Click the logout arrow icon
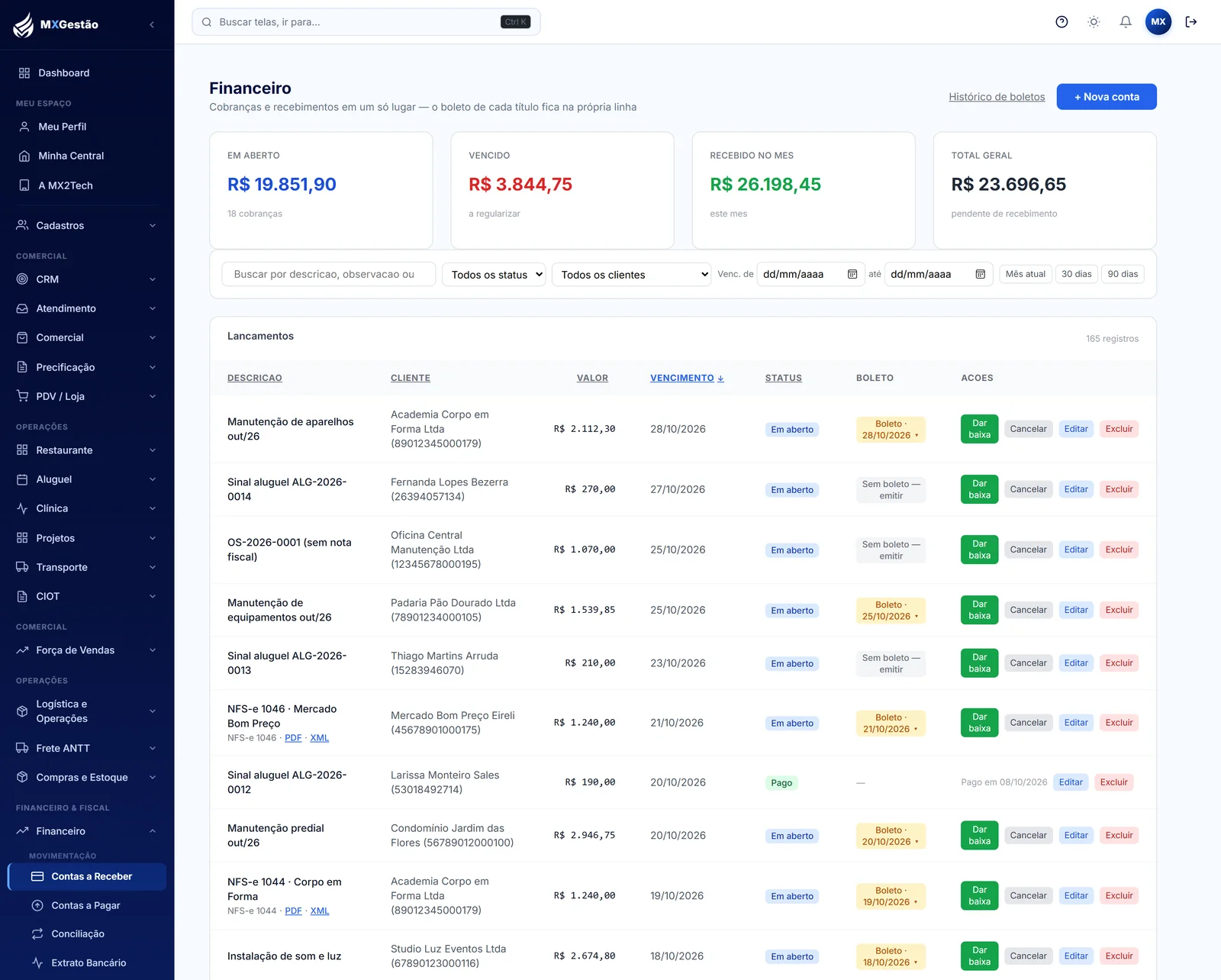Viewport: 1221px width, 980px height. coord(1190,22)
